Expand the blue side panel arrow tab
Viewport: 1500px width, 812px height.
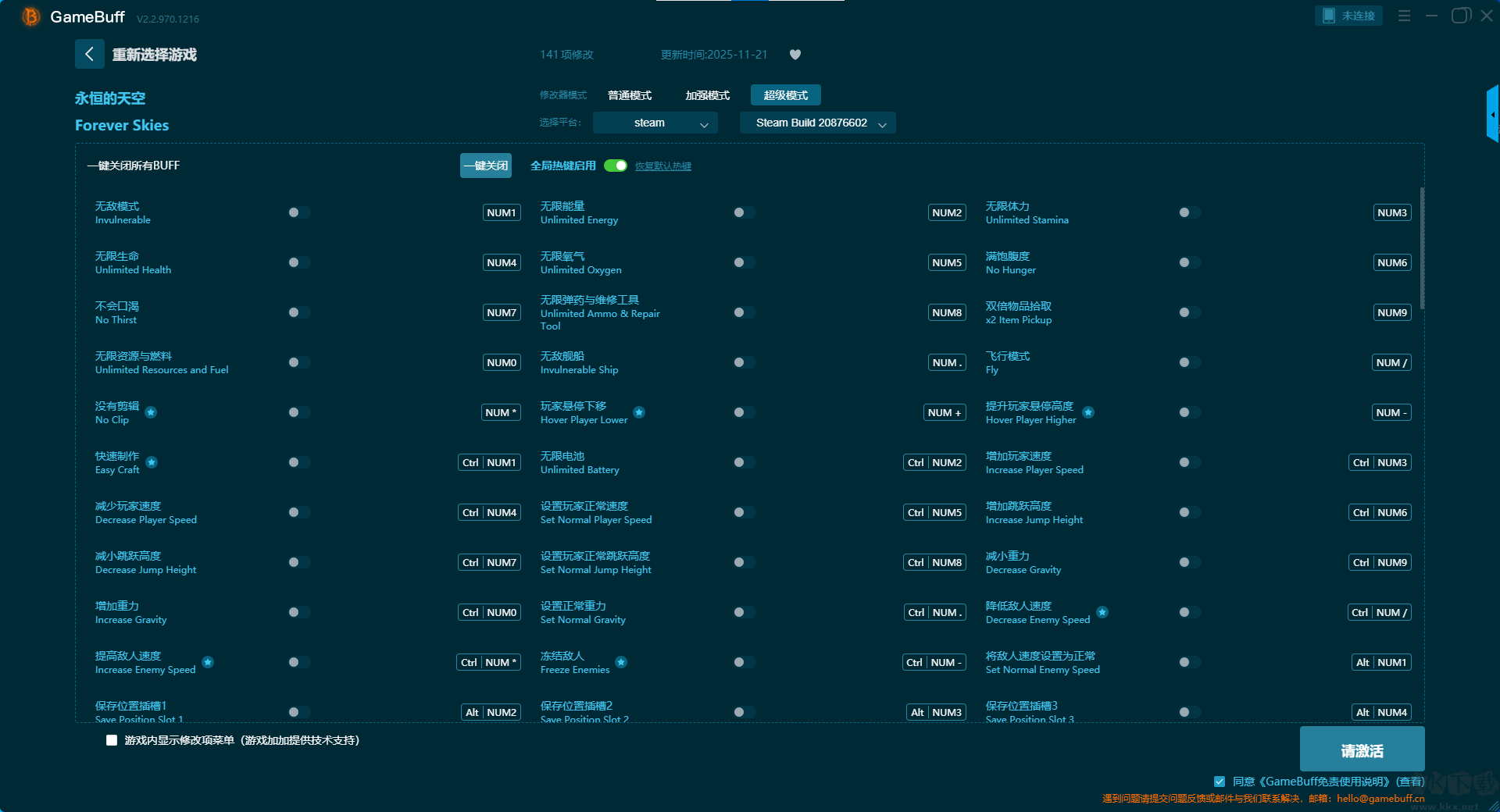coord(1492,115)
